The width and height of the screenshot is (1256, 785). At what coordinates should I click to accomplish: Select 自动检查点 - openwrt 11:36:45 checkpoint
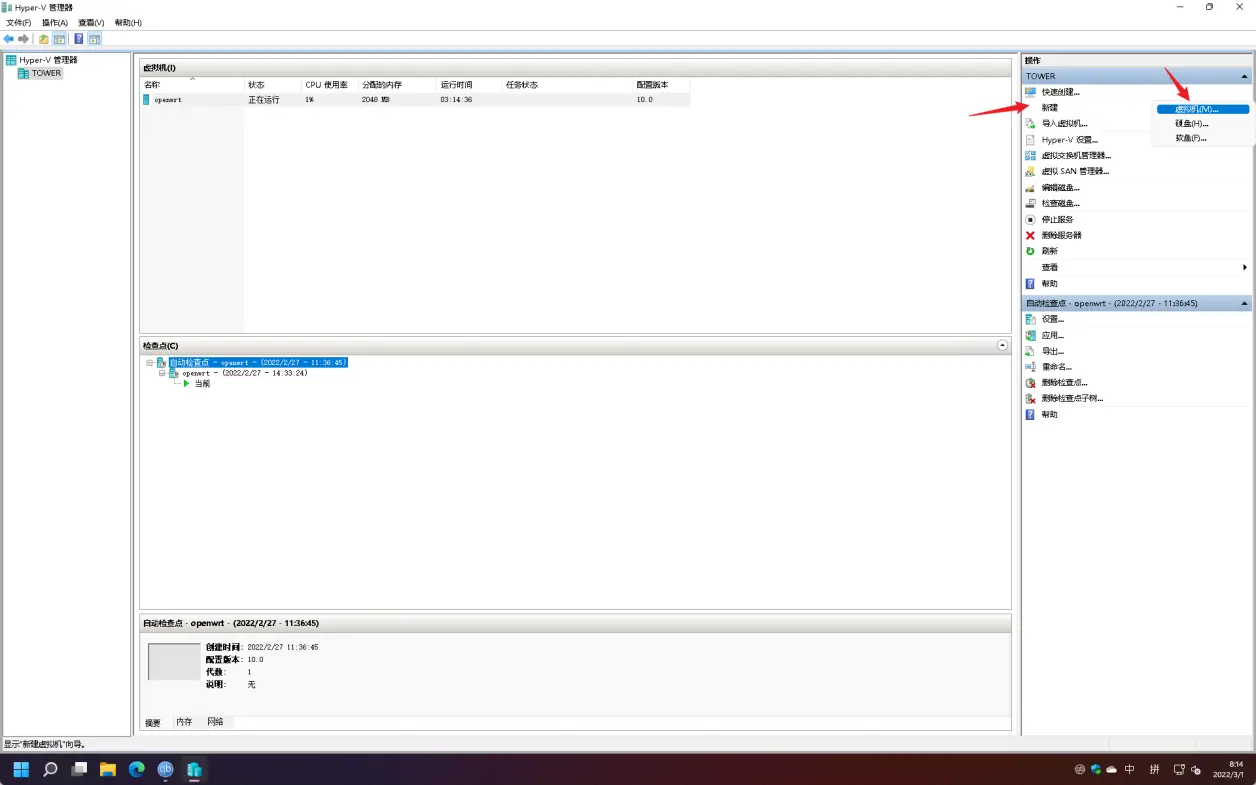tap(257, 362)
